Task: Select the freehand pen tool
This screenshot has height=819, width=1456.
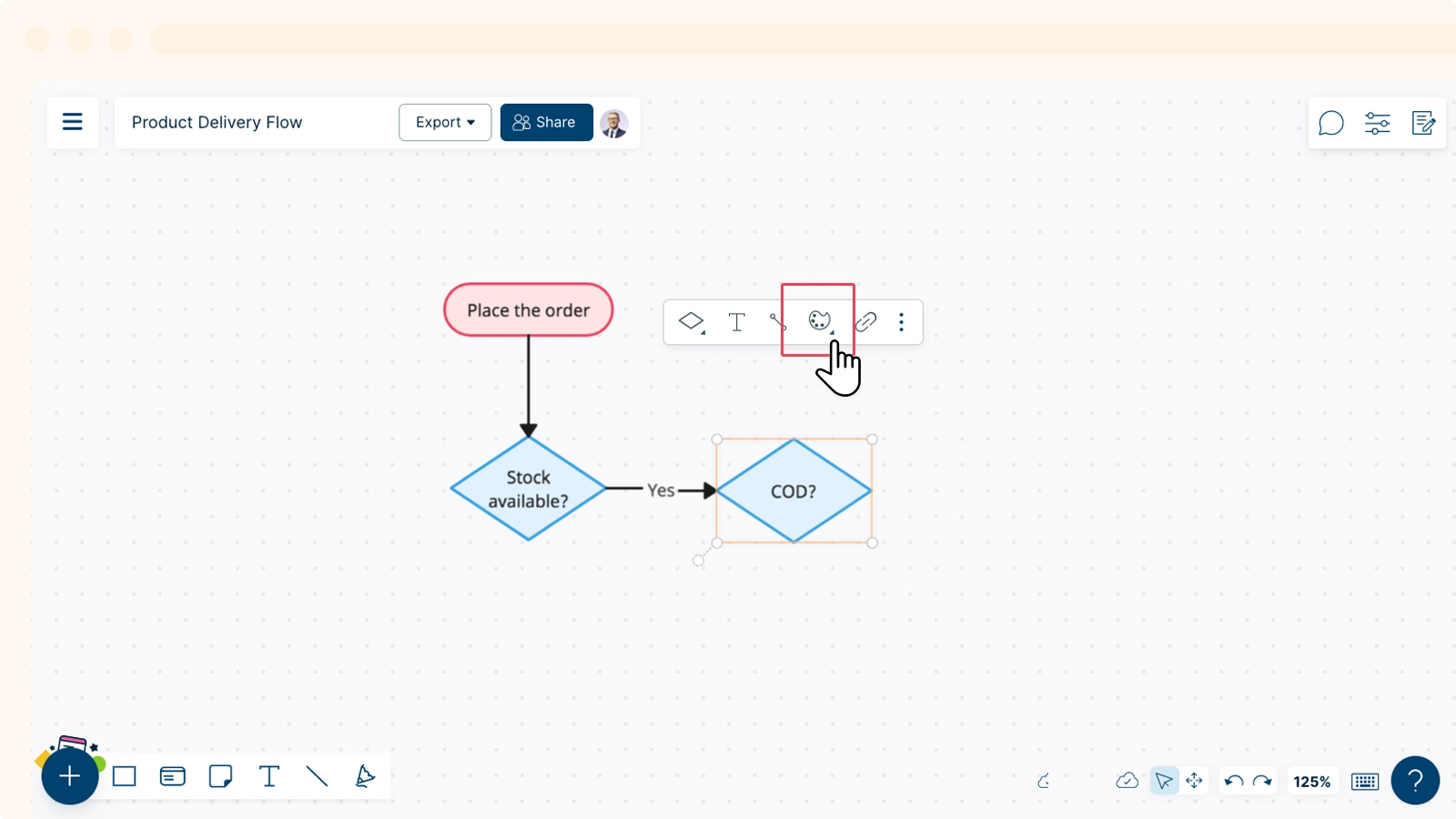Action: pos(364,776)
